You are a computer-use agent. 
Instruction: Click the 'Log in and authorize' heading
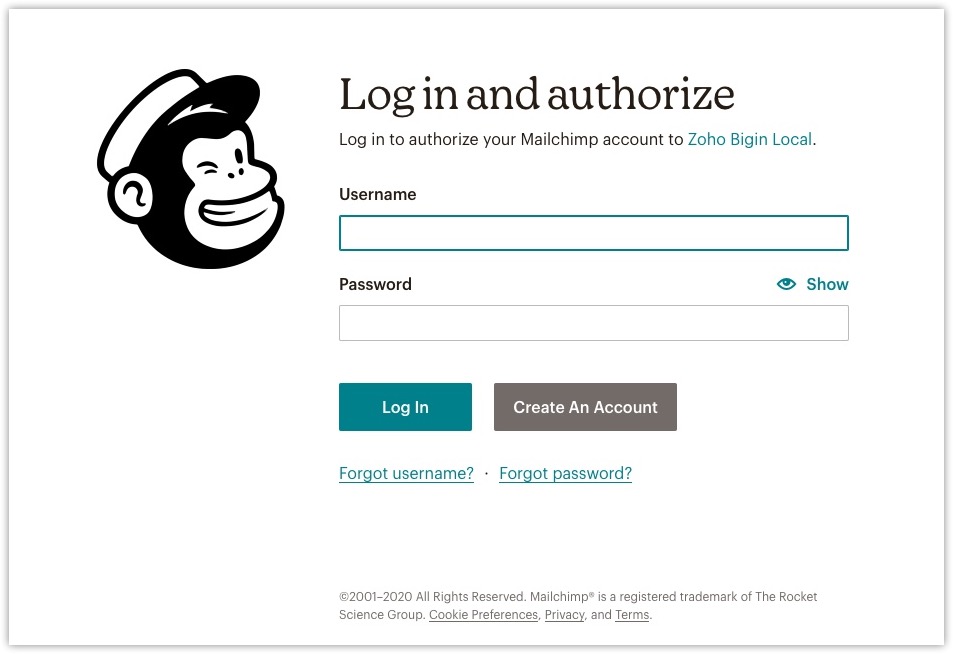coord(537,95)
